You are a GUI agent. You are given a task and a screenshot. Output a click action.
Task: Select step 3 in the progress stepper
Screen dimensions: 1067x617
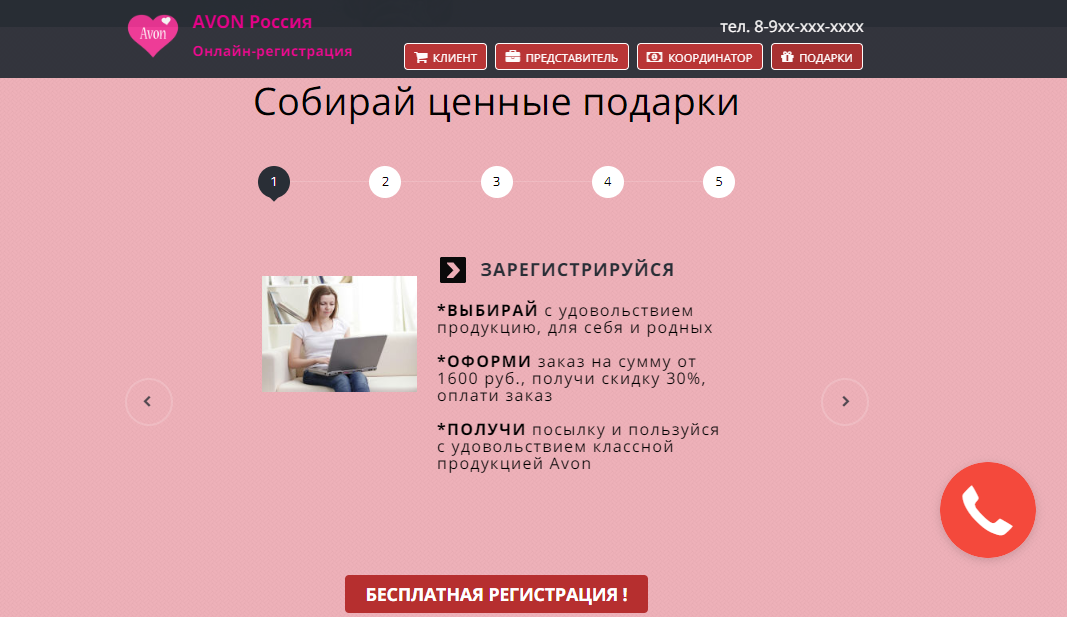tap(496, 182)
